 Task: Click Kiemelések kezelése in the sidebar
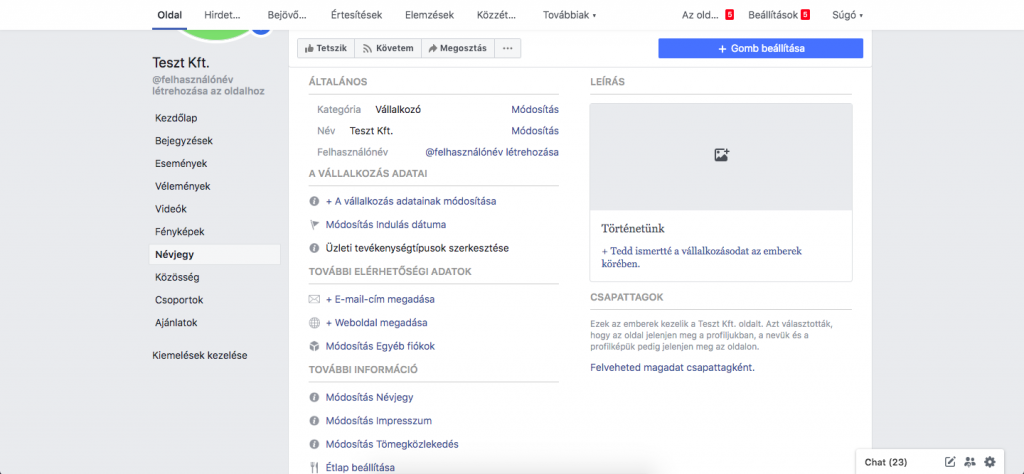[x=200, y=355]
